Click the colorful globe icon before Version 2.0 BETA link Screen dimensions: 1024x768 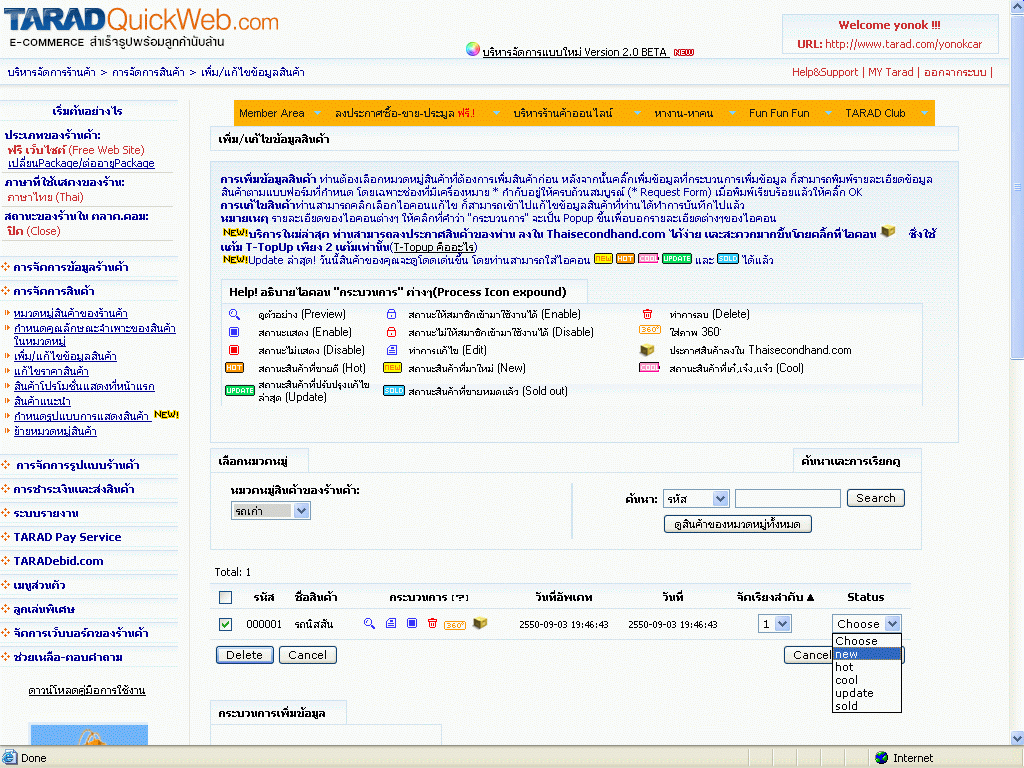tap(473, 49)
